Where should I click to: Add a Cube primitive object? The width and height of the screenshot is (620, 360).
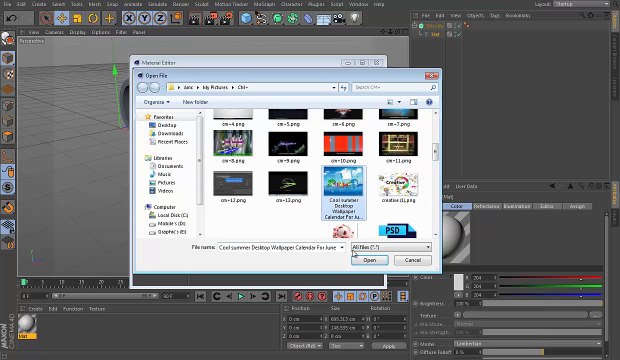[246, 18]
